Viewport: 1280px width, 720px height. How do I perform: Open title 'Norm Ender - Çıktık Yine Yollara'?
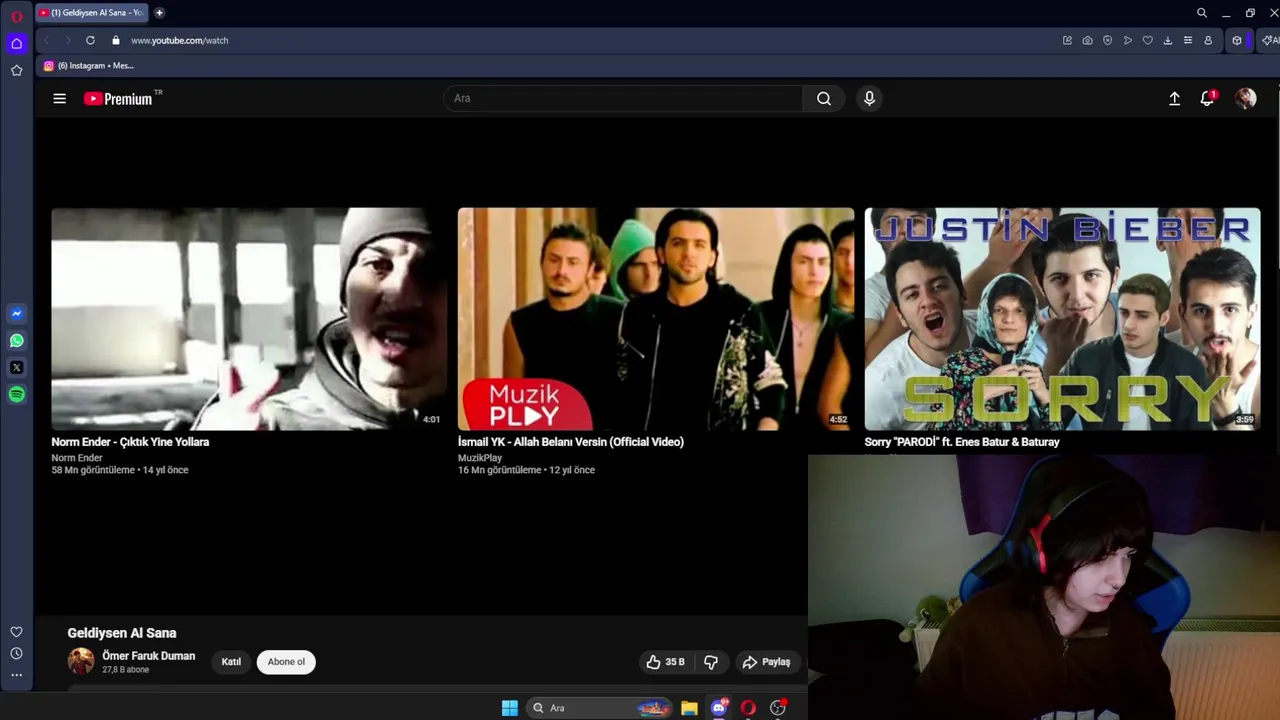(130, 442)
